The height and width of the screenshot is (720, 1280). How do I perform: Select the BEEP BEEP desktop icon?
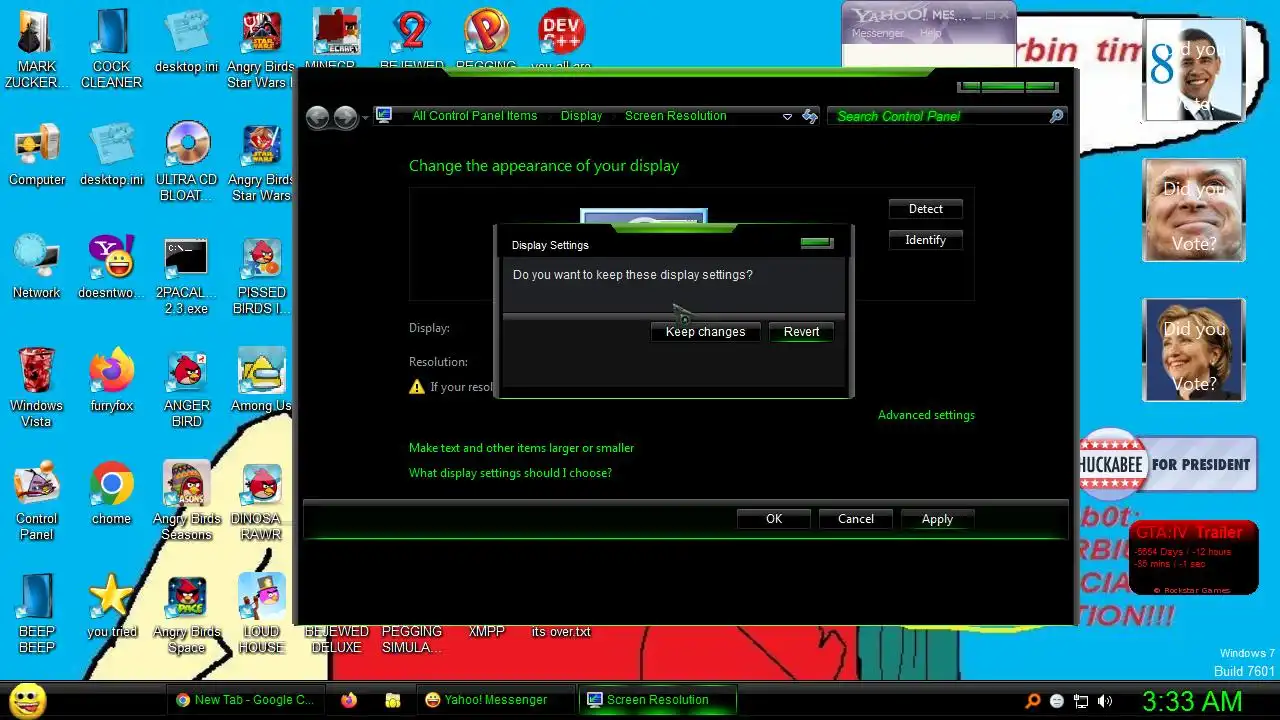tap(37, 614)
